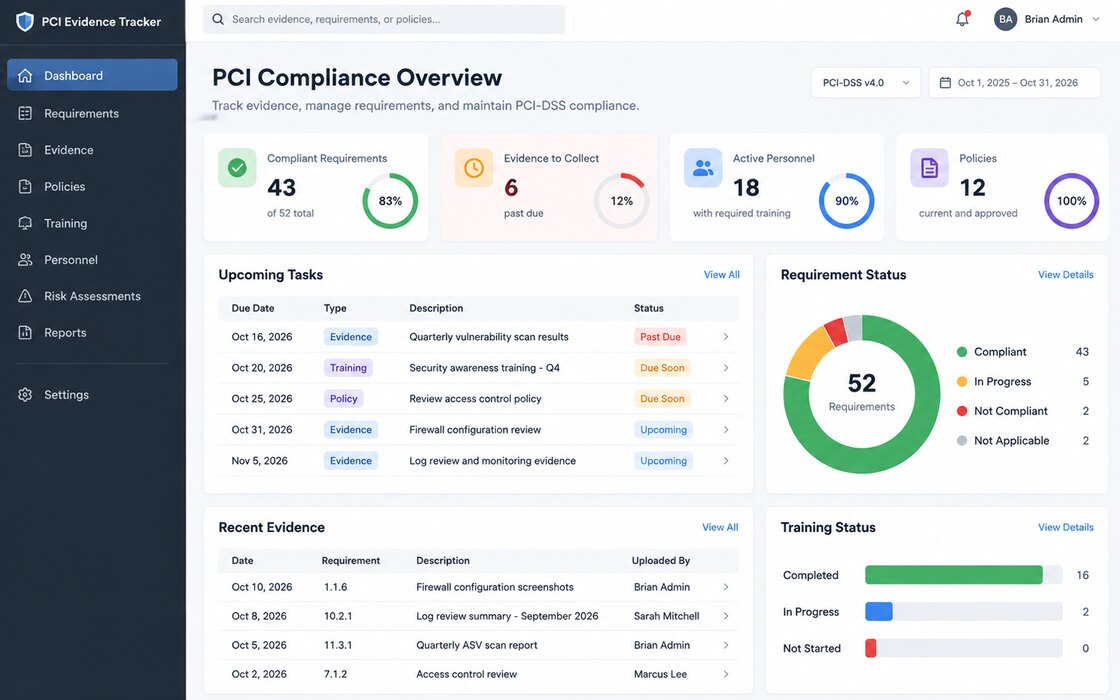Viewport: 1120px width, 700px height.
Task: Click the Requirements list icon in the sidebar
Action: coord(25,113)
